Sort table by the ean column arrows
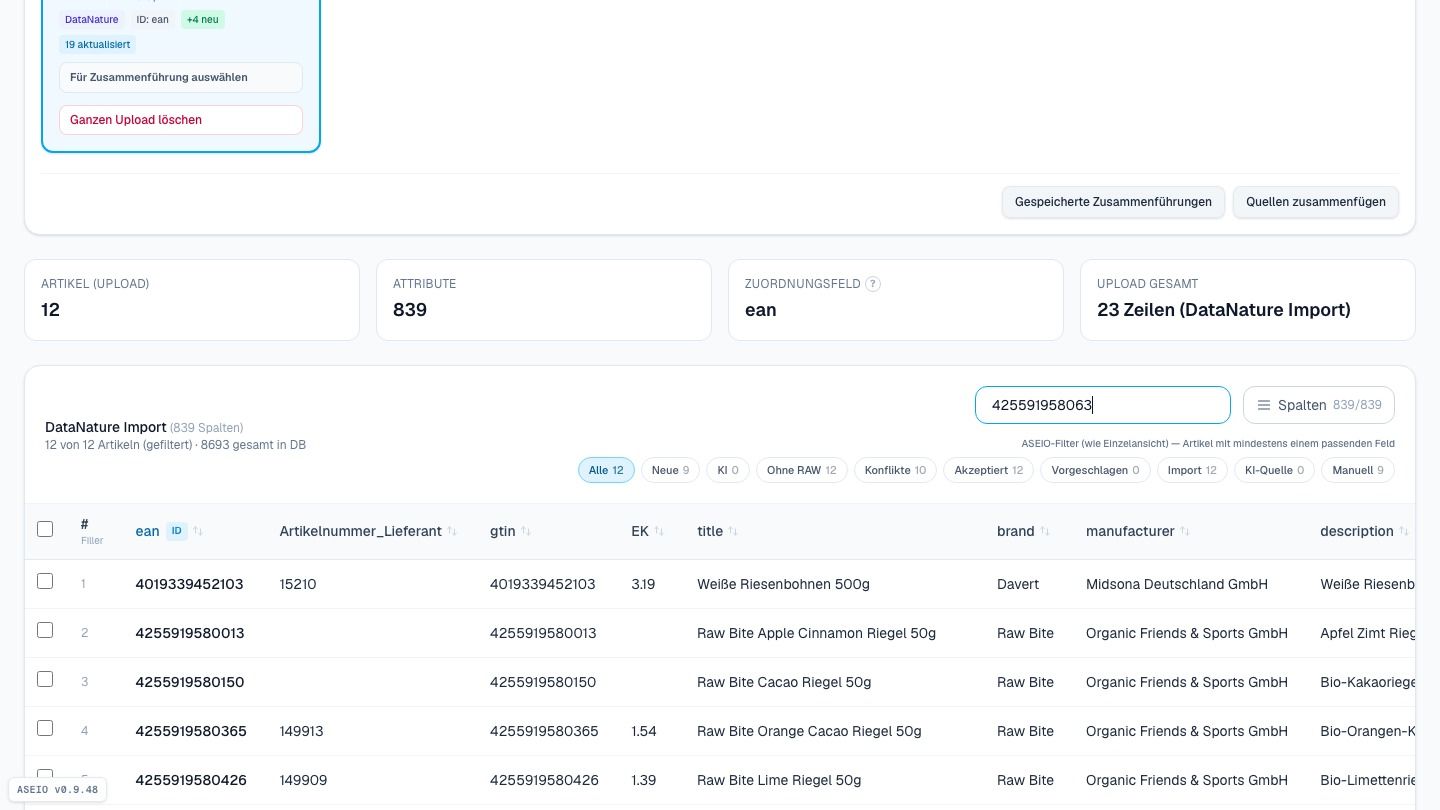The height and width of the screenshot is (810, 1440). pos(198,531)
